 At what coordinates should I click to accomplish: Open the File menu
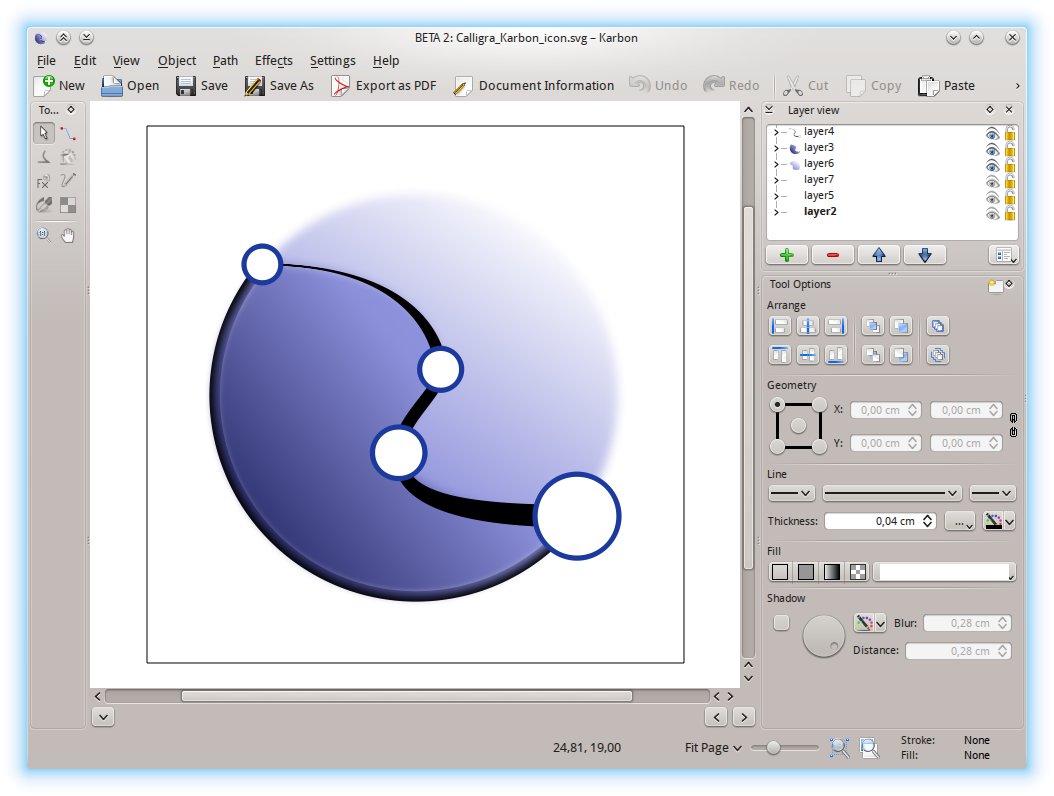tap(46, 61)
